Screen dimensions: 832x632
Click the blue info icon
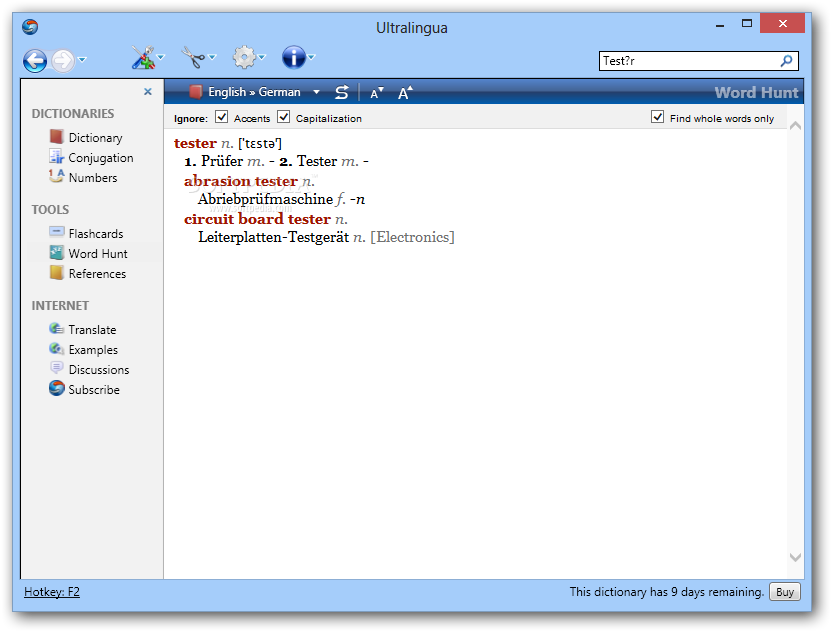(x=293, y=57)
